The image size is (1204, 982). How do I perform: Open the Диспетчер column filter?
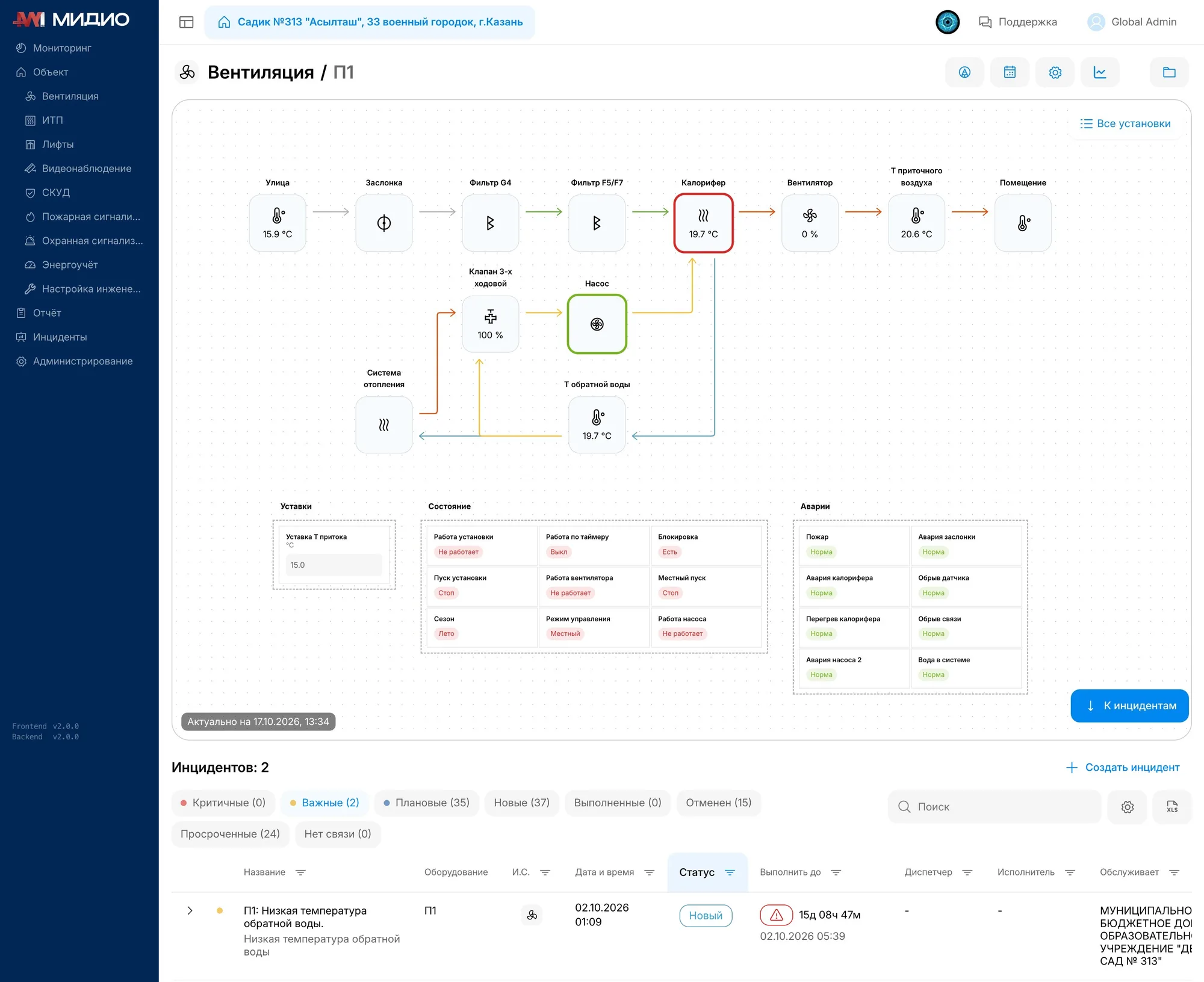click(x=967, y=872)
